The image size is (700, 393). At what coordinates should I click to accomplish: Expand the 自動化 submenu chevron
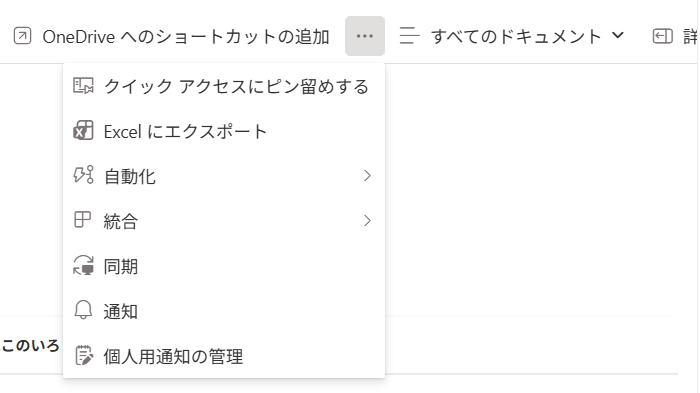coord(367,176)
